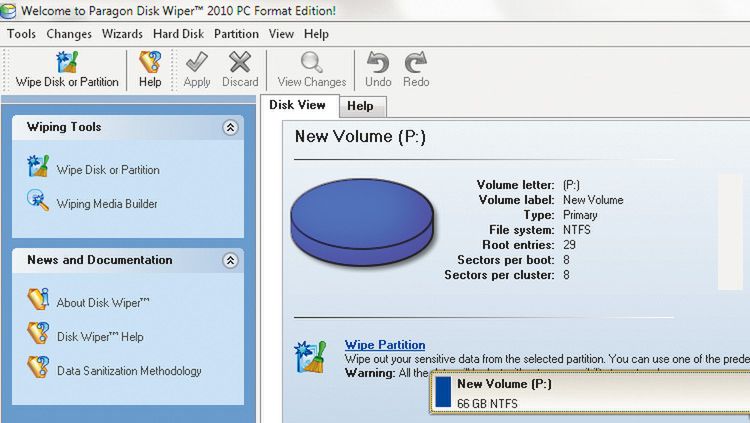Click the Disk Wiper Help book icon
This screenshot has height=423, width=750.
click(x=38, y=333)
